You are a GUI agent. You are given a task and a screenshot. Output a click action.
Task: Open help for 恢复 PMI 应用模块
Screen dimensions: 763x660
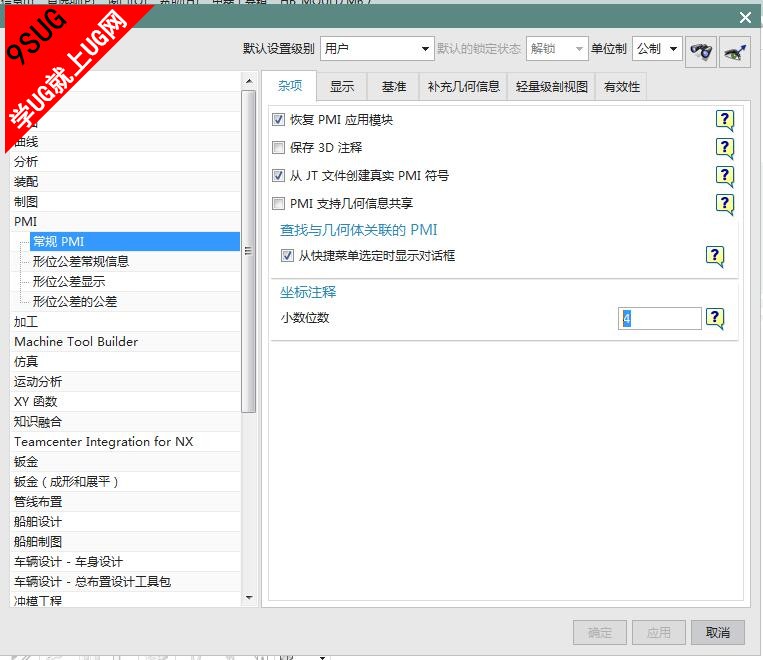(x=725, y=120)
